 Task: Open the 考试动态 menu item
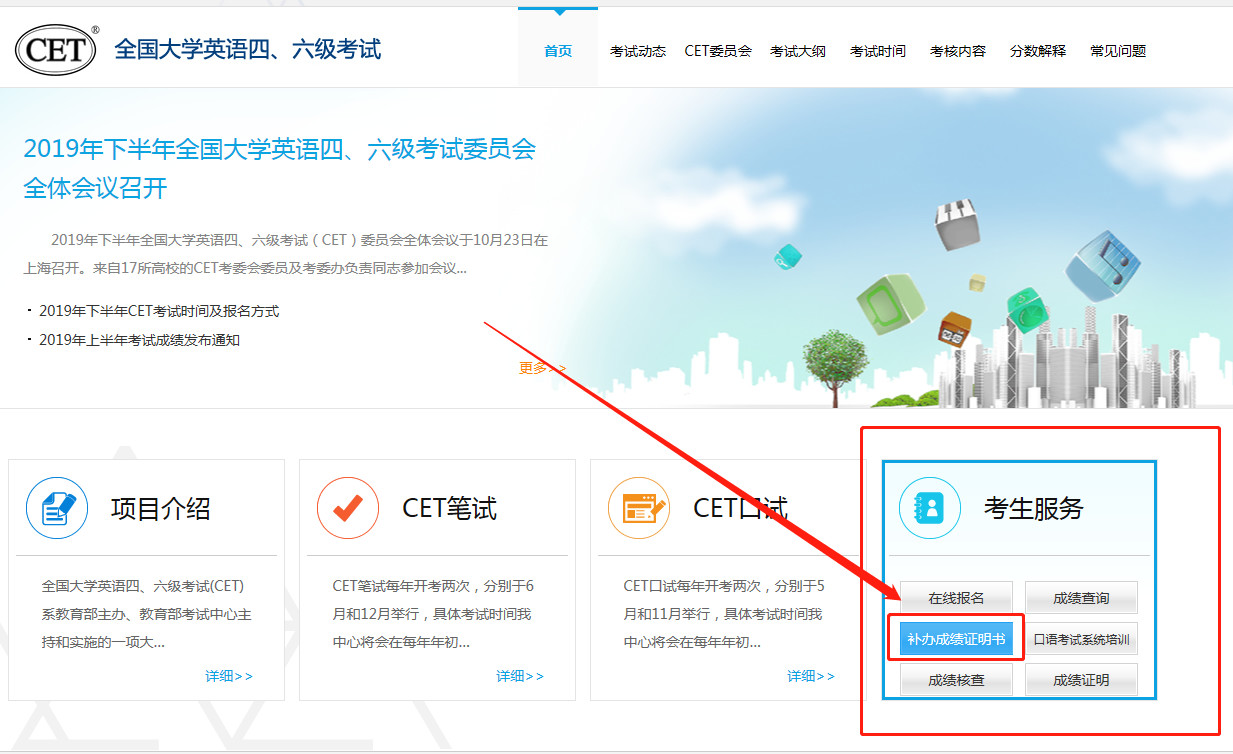tap(638, 51)
